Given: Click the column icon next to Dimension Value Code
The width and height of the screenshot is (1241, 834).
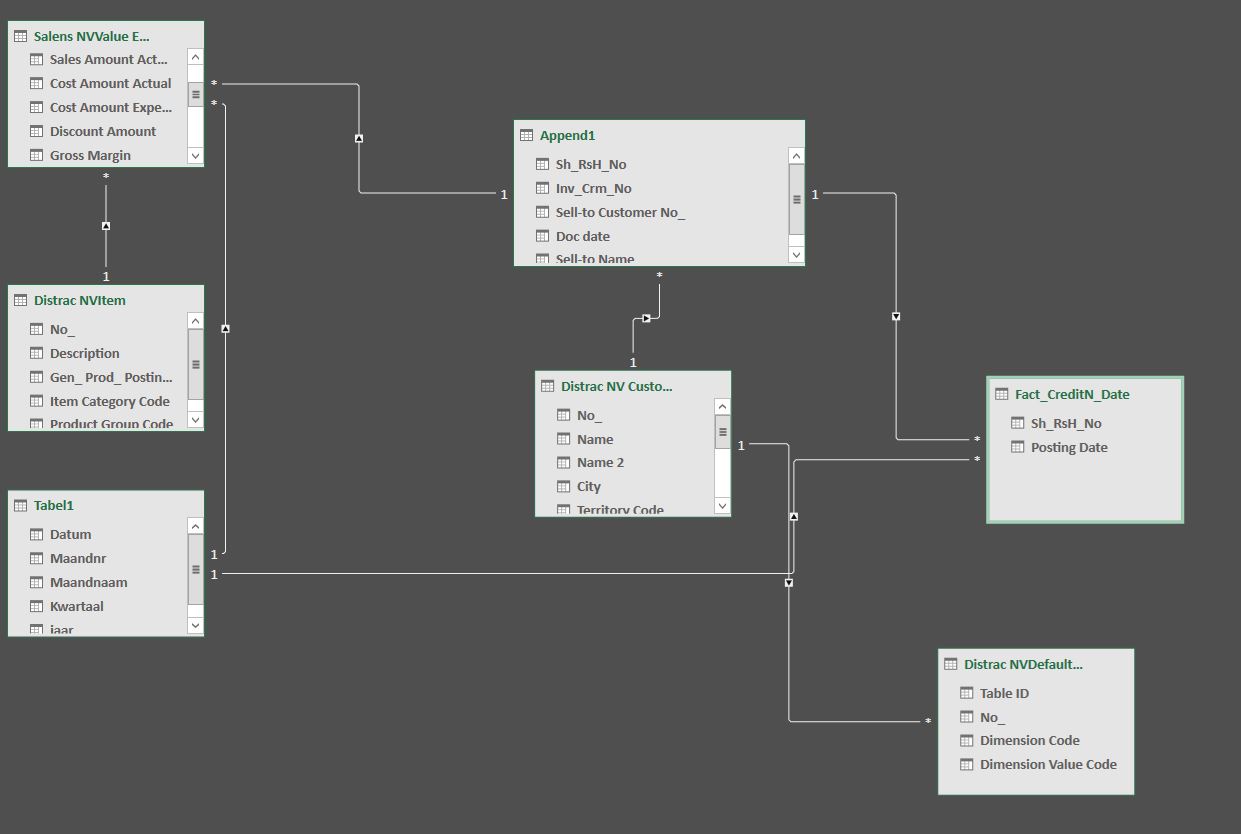Looking at the screenshot, I should coord(967,764).
